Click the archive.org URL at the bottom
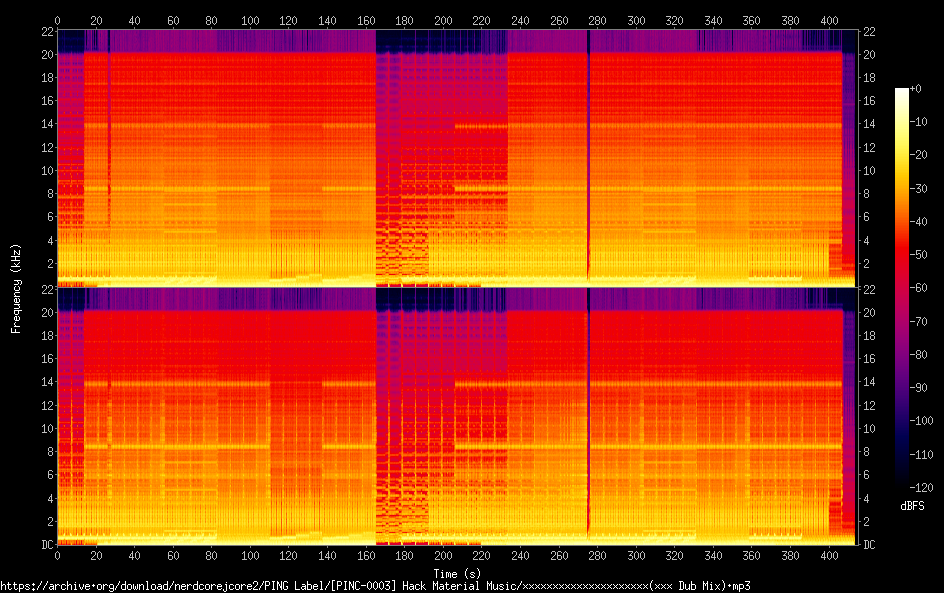 375,585
